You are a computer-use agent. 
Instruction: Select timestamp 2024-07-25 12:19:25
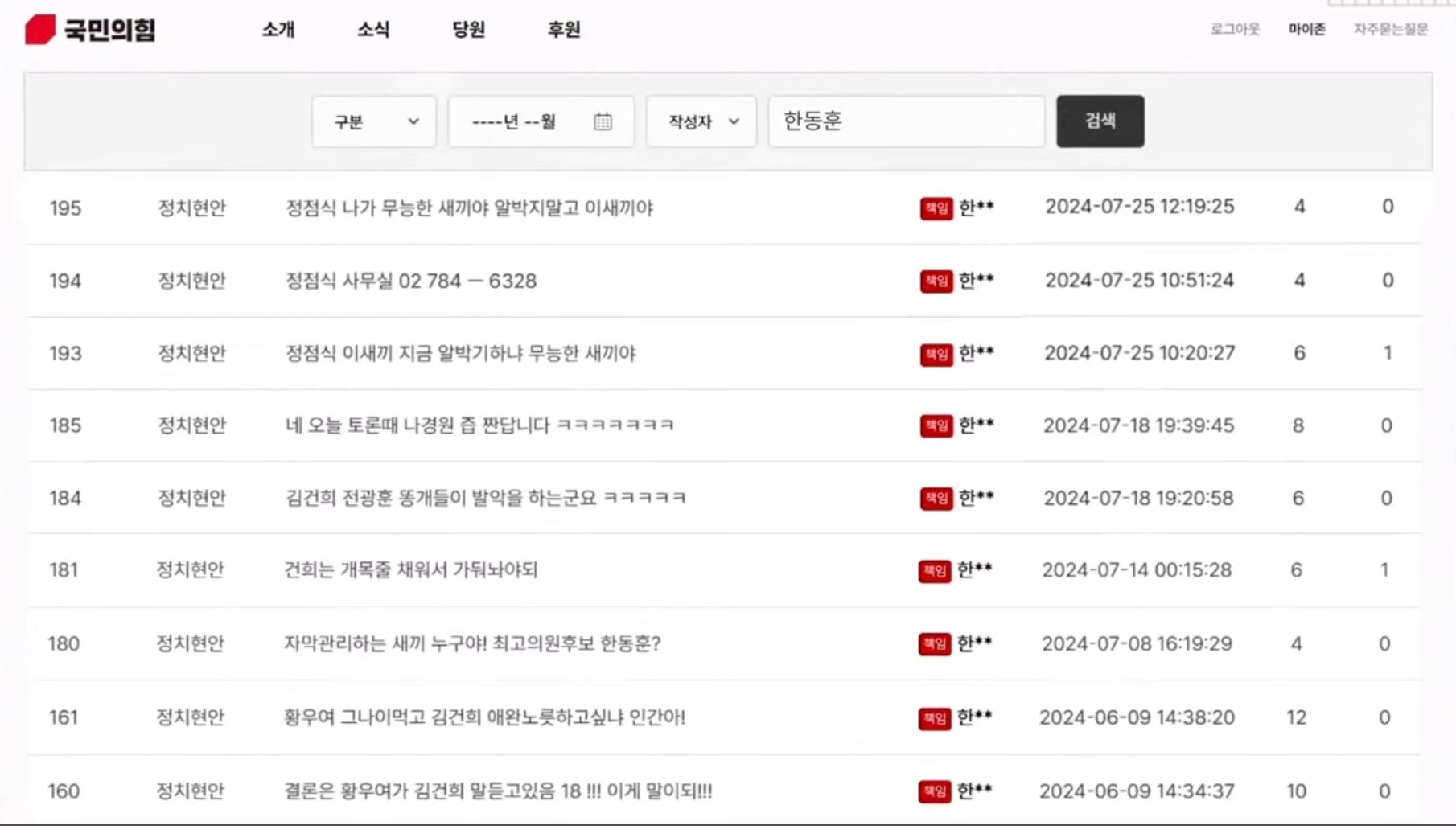[x=1140, y=207]
